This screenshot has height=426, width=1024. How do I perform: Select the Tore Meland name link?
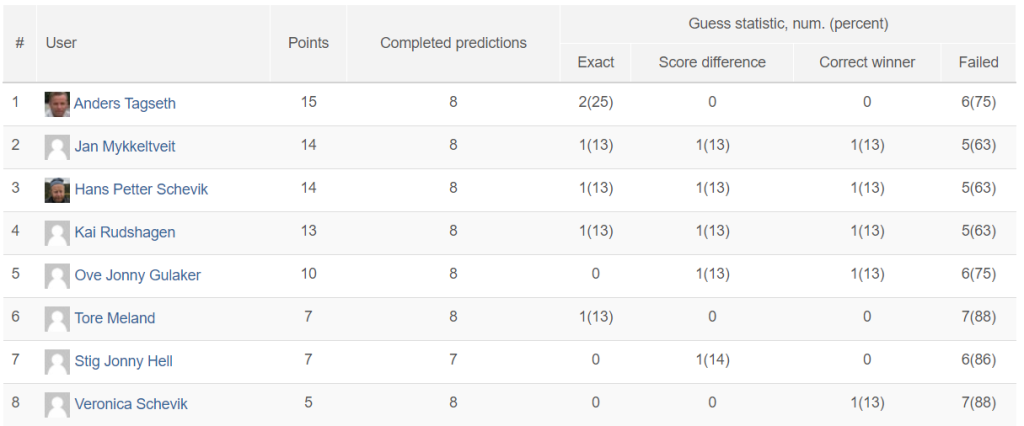coord(115,319)
